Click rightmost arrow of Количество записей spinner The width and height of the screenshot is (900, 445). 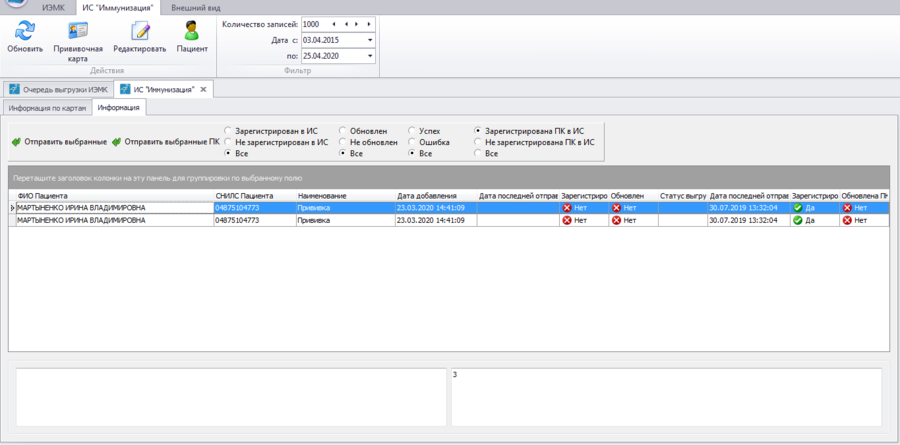click(x=370, y=23)
